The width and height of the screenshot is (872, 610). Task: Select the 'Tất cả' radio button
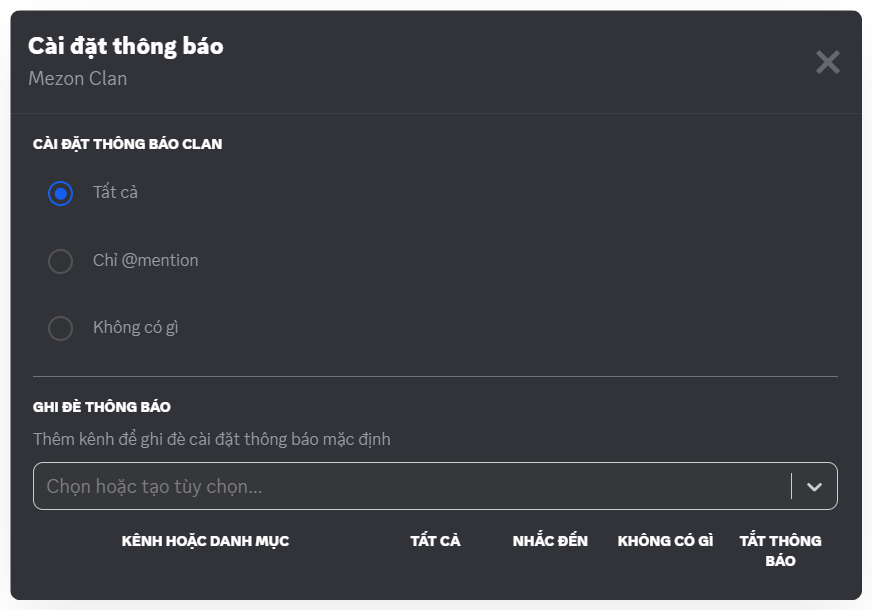click(61, 193)
